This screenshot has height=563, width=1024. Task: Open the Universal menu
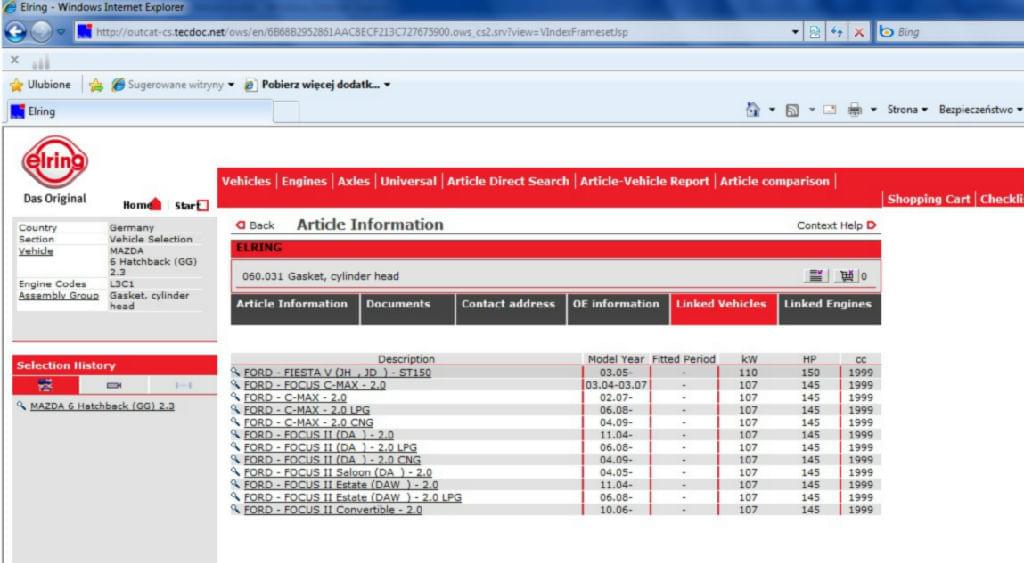click(408, 181)
